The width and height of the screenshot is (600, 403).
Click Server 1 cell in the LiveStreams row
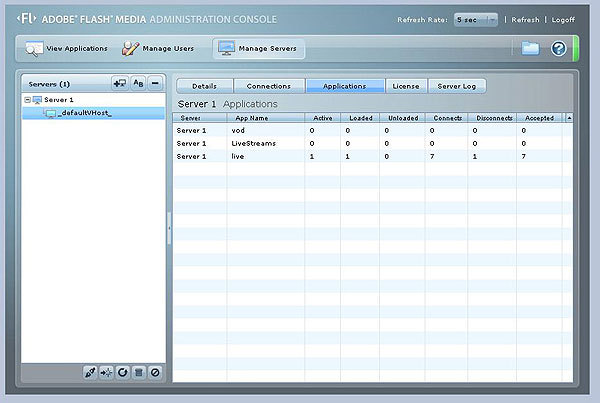tap(191, 144)
